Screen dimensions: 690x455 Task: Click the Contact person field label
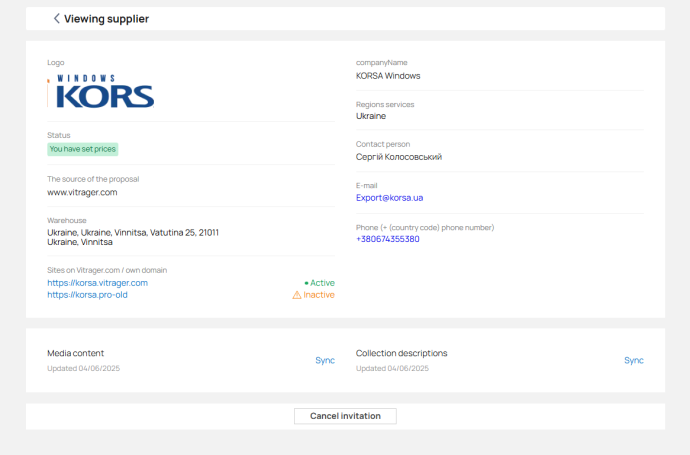pos(383,144)
